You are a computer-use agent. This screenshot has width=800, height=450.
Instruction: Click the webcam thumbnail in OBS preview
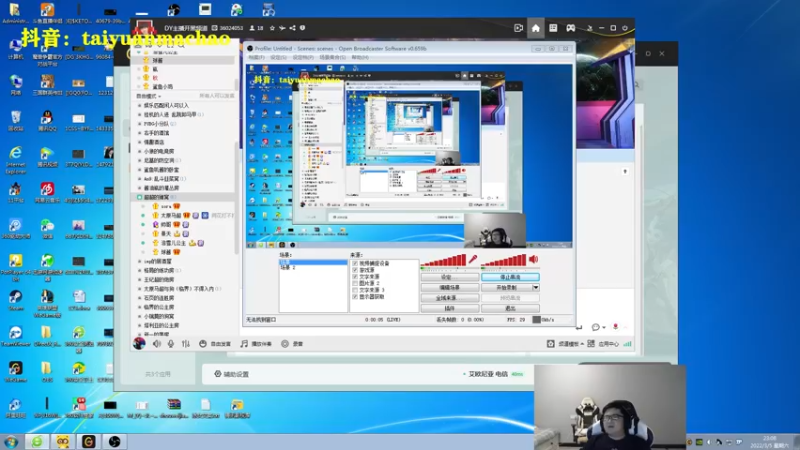(x=495, y=231)
